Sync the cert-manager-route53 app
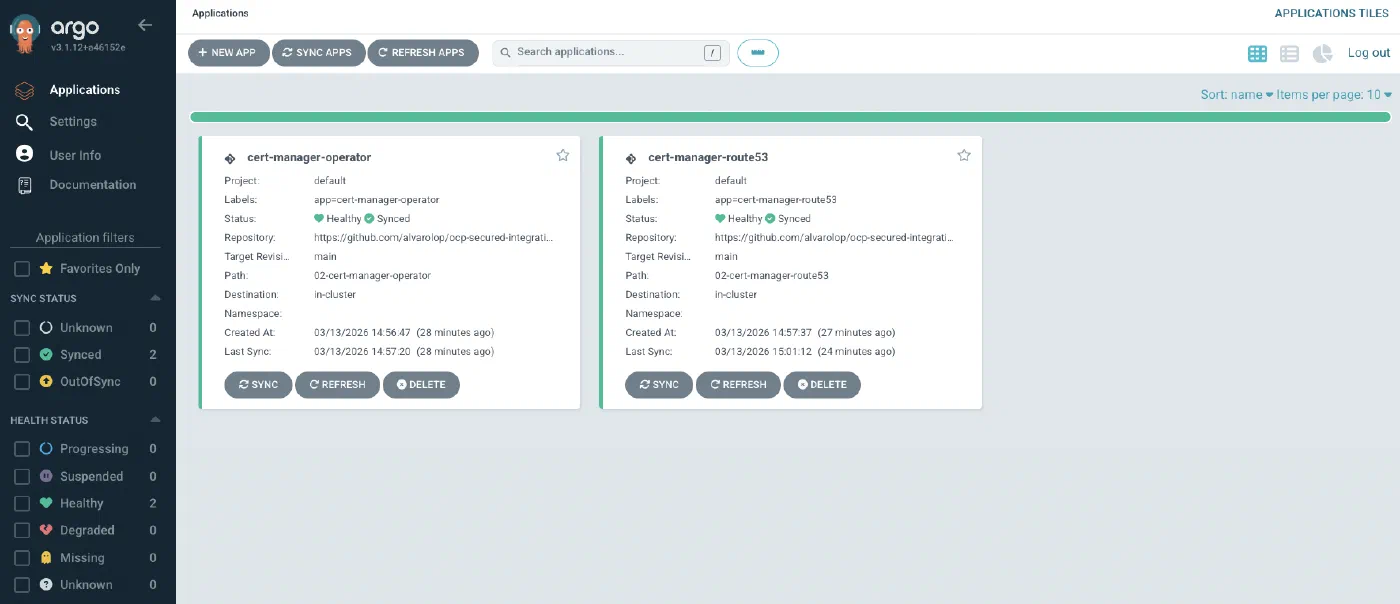 click(659, 385)
